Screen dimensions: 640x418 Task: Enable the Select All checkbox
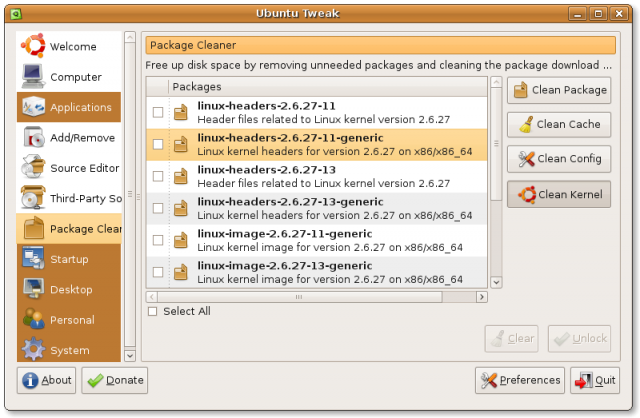click(x=153, y=311)
